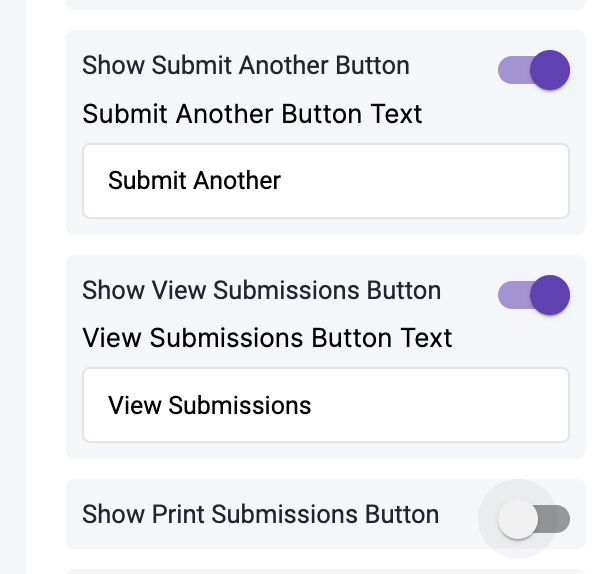Viewport: 614px width, 574px height.
Task: Click the "Show View Submissions Button" label
Action: pos(261,290)
